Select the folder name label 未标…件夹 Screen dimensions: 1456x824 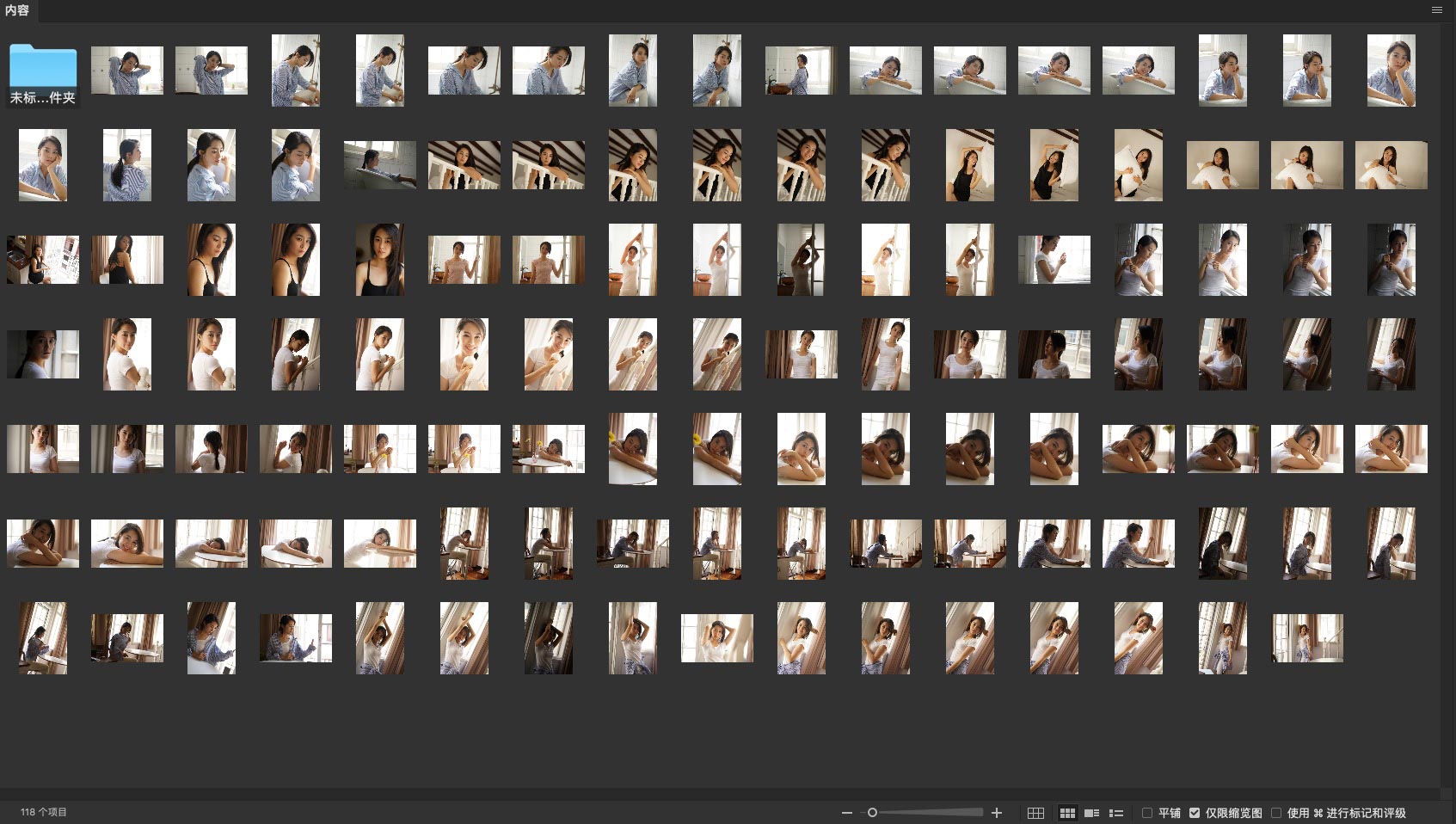click(43, 98)
